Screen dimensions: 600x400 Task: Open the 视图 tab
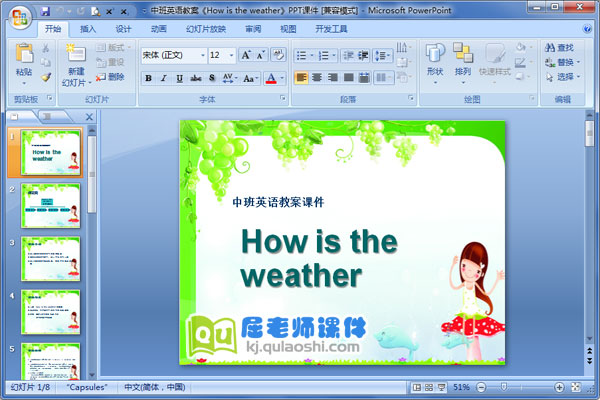point(288,29)
